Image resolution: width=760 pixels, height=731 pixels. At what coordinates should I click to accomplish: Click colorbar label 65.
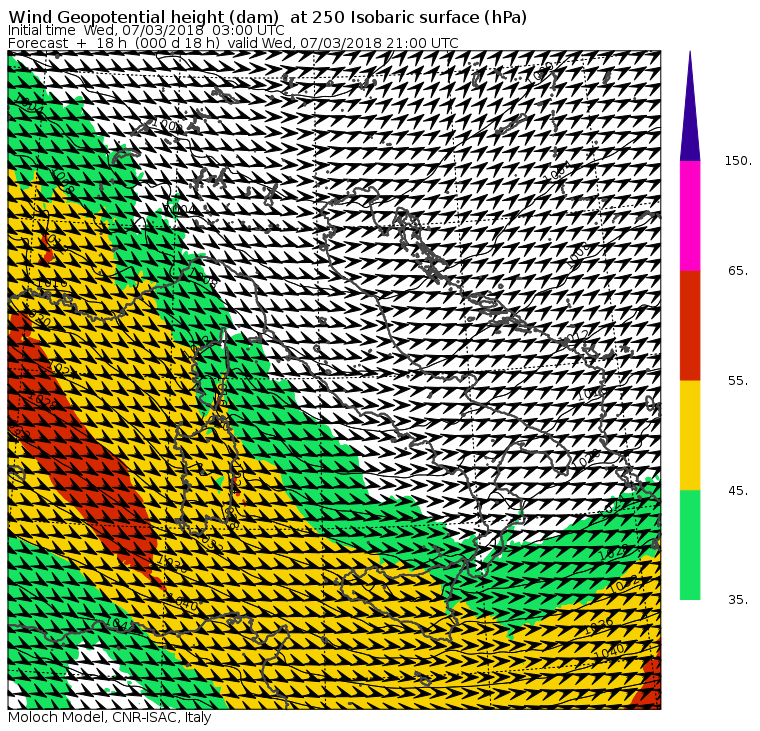tap(738, 271)
